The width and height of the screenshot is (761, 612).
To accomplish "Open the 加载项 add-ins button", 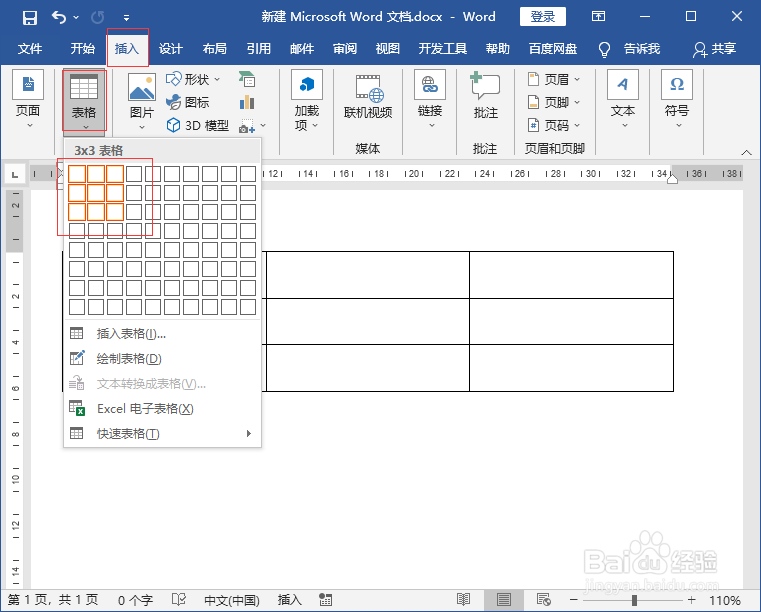I will click(307, 102).
